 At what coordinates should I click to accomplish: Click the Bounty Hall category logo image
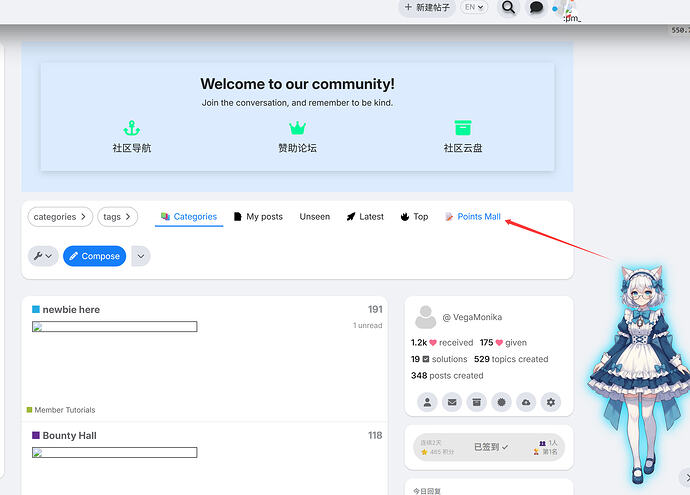click(x=114, y=452)
